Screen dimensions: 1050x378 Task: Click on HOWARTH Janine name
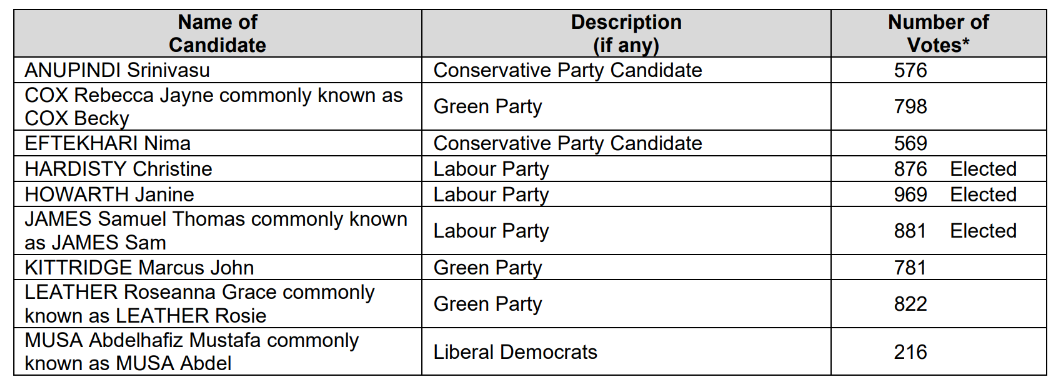pos(109,194)
